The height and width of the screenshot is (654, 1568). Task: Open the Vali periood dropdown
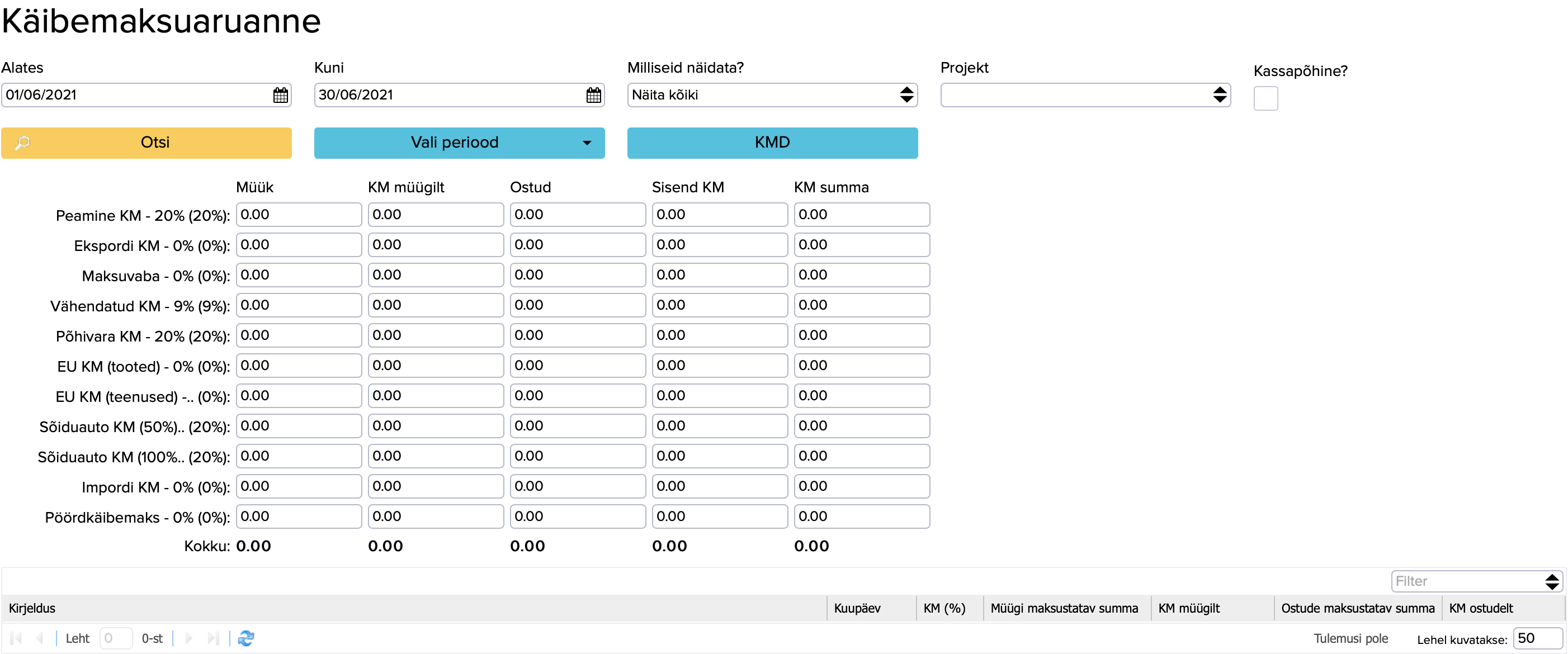[x=459, y=143]
